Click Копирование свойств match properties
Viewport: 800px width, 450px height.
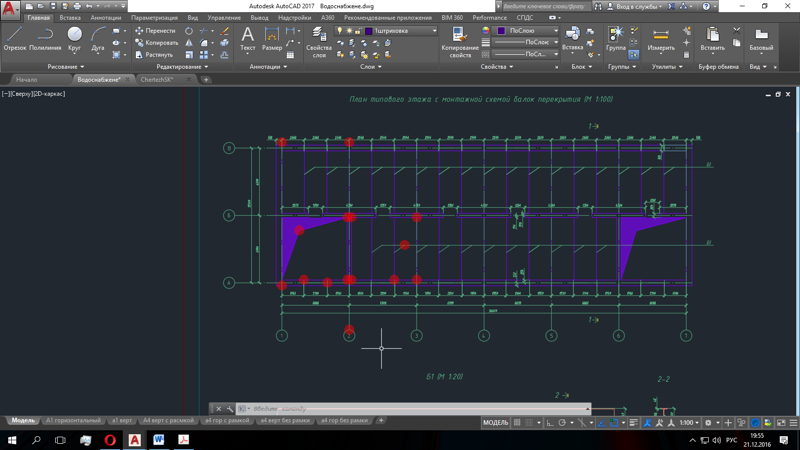[460, 42]
